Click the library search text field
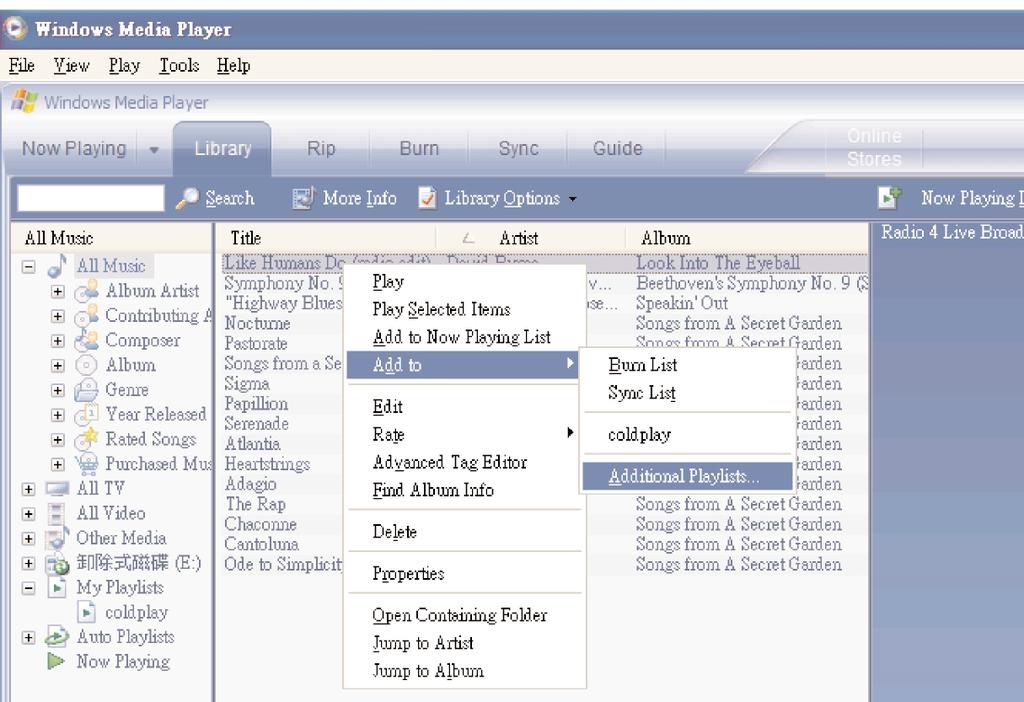1024x702 pixels. (x=91, y=198)
